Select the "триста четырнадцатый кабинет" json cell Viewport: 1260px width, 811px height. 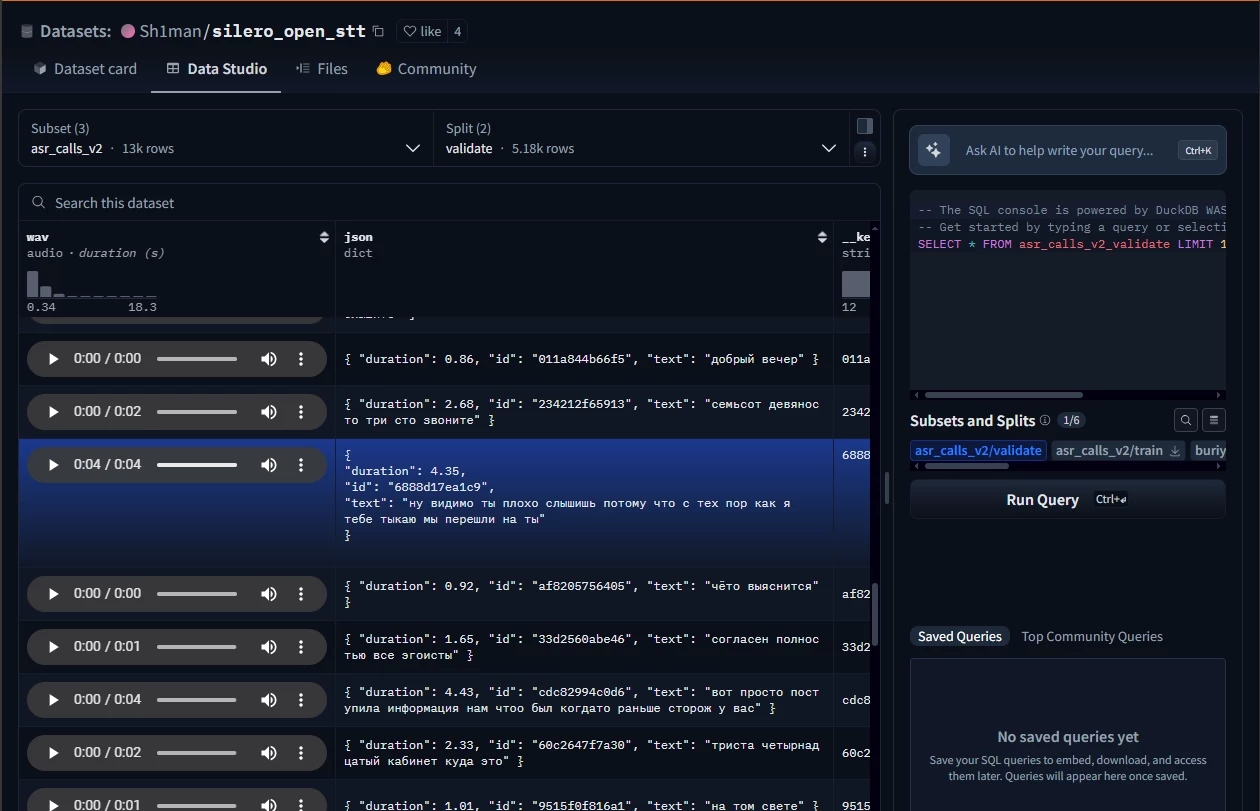[584, 753]
